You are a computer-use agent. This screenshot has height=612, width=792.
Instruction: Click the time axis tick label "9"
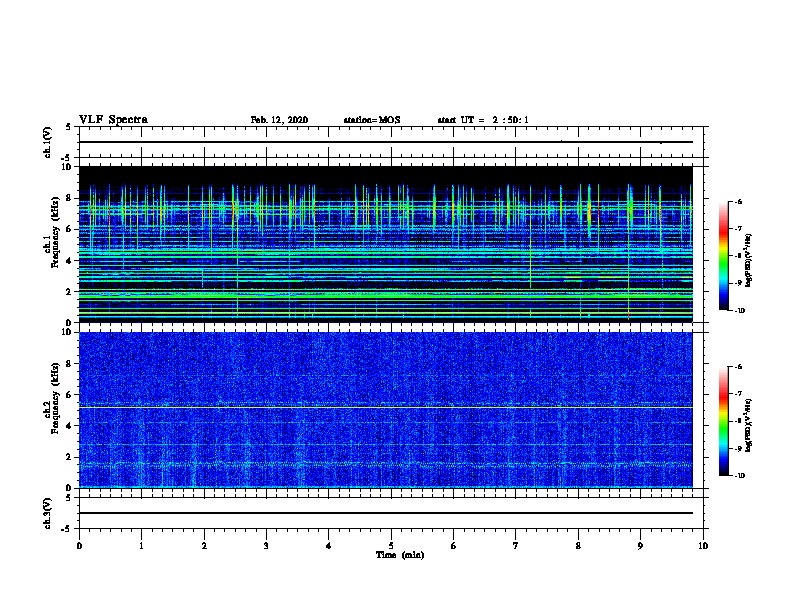(x=640, y=546)
